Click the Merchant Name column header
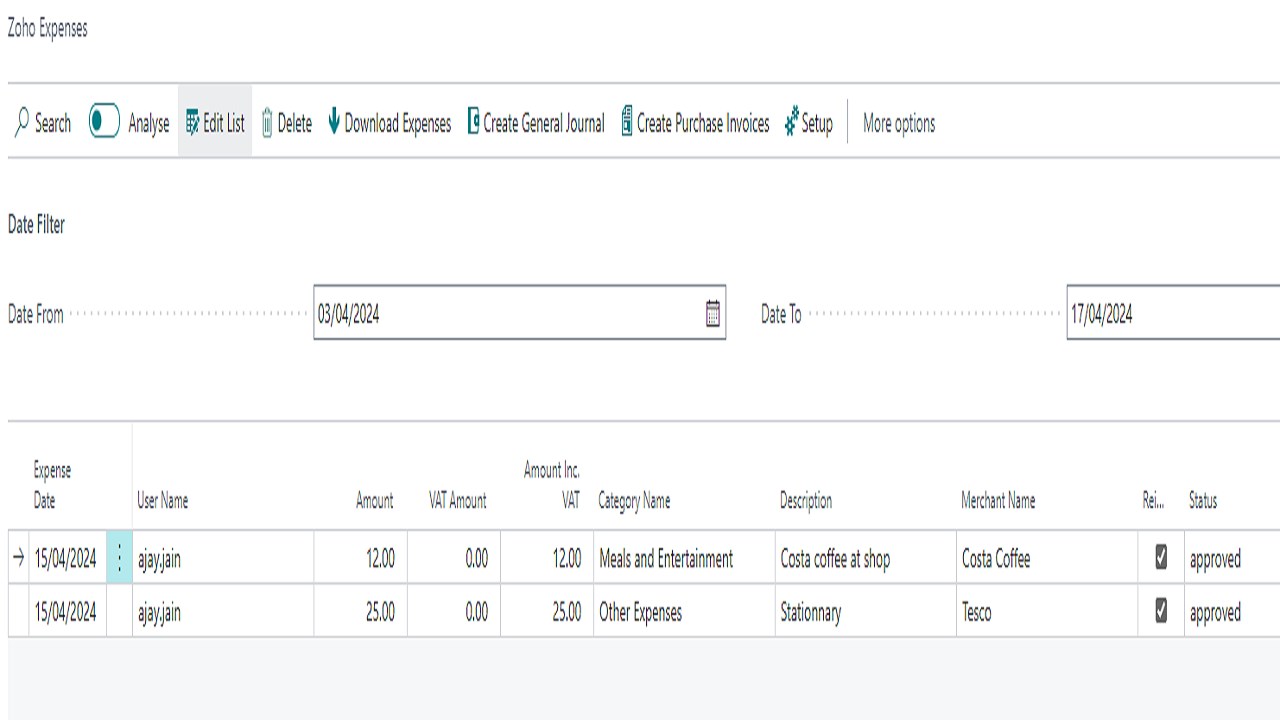The width and height of the screenshot is (1280, 720). [998, 501]
